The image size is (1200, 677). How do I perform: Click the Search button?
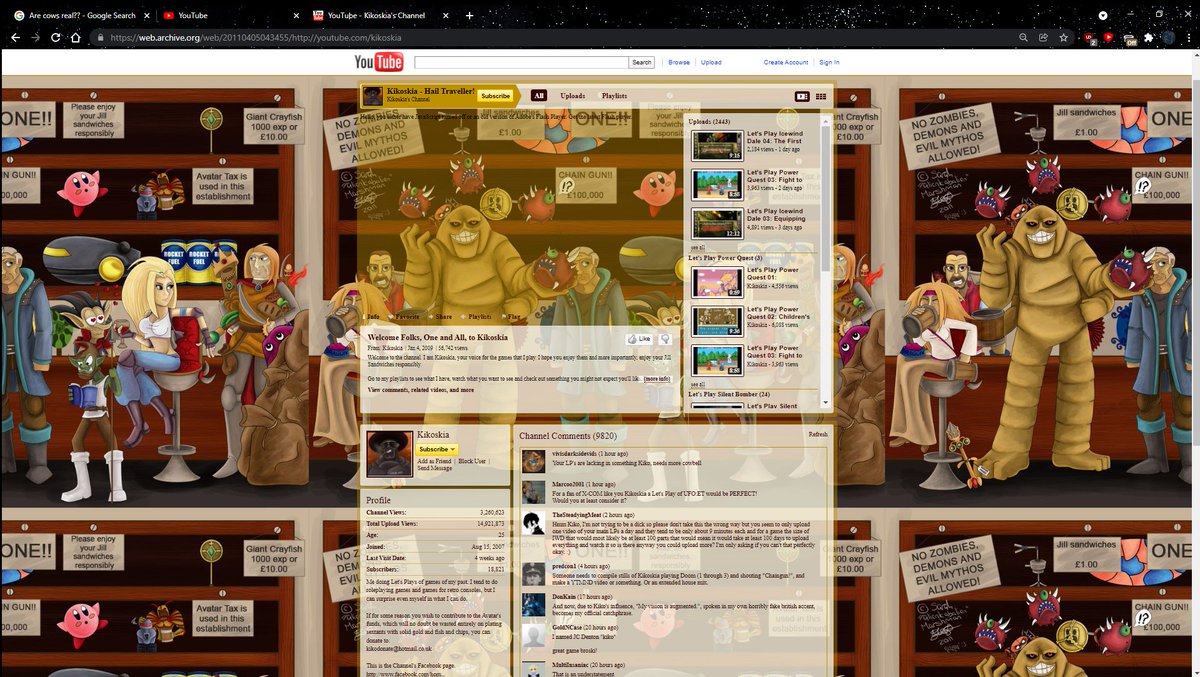point(642,62)
